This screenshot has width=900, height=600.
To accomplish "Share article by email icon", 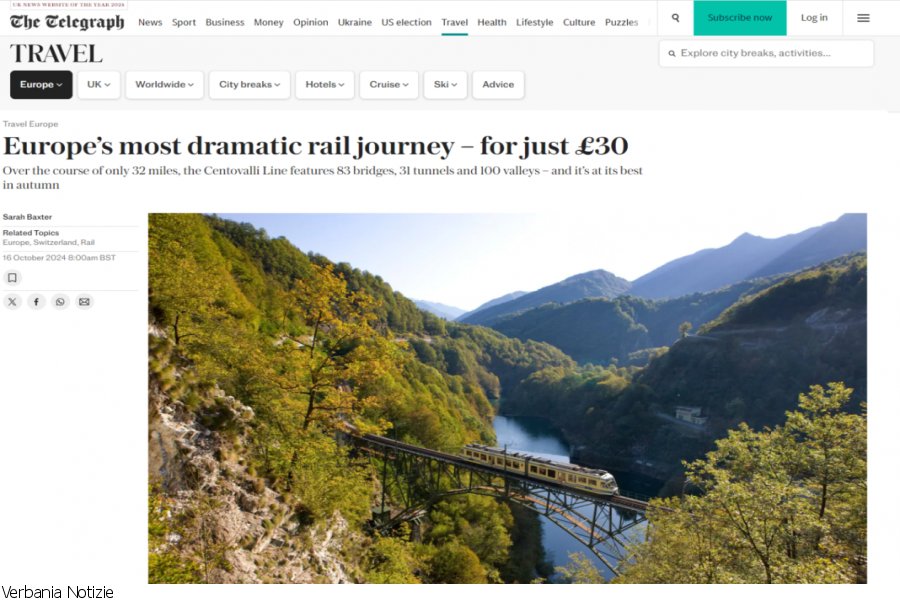I will (84, 301).
